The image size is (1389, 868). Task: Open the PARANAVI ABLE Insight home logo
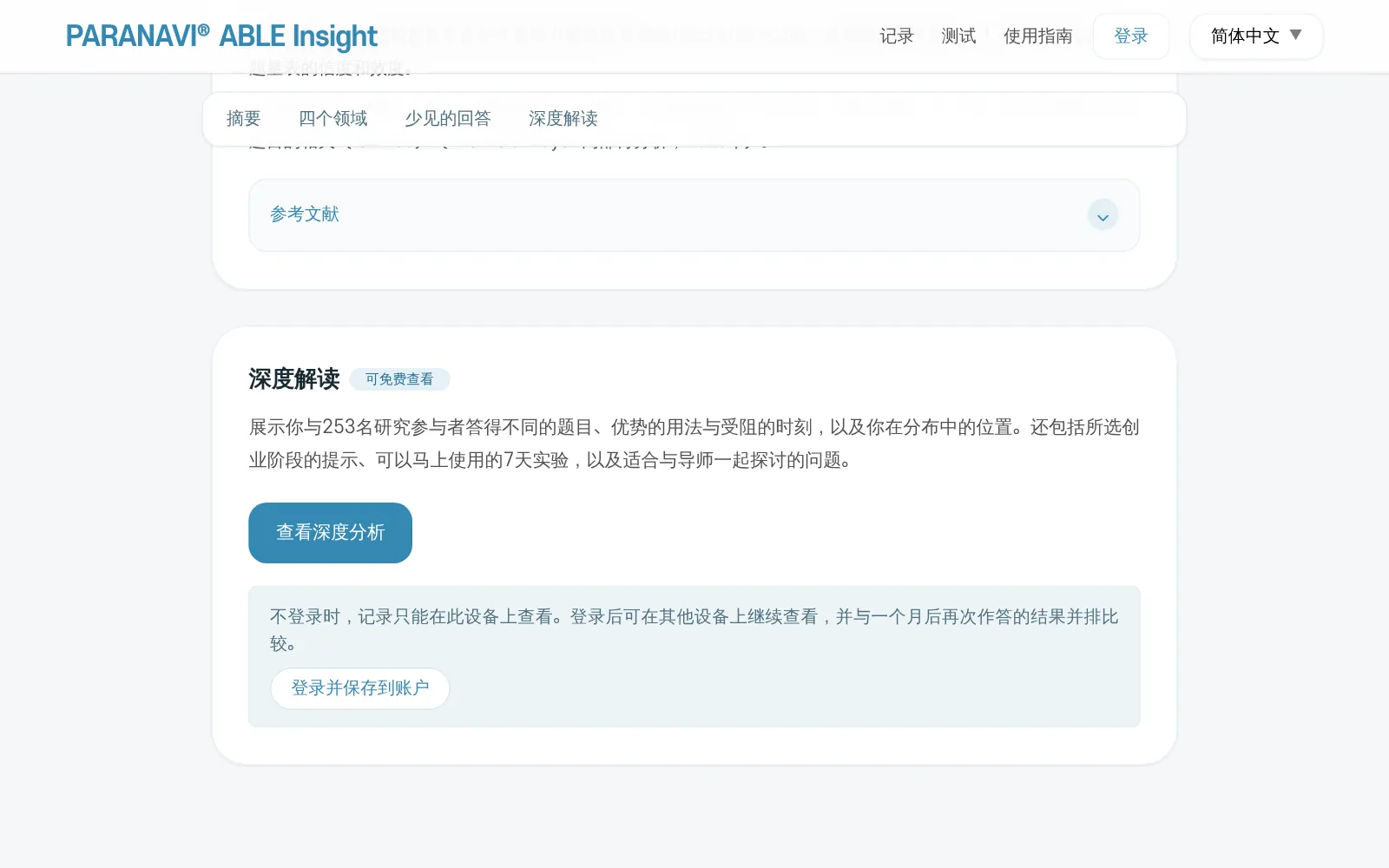click(221, 36)
